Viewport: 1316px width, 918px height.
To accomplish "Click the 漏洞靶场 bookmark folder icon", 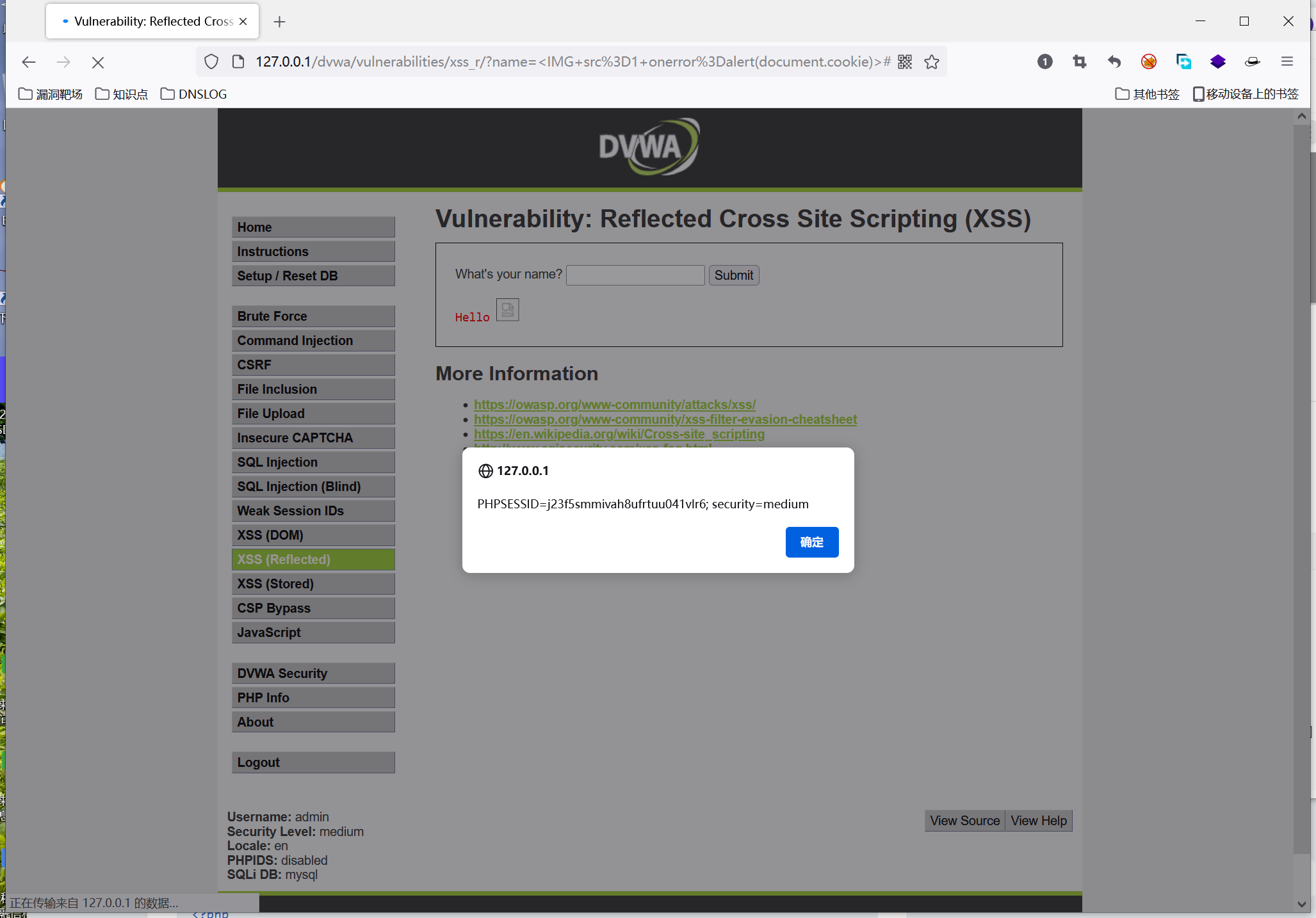I will point(25,93).
